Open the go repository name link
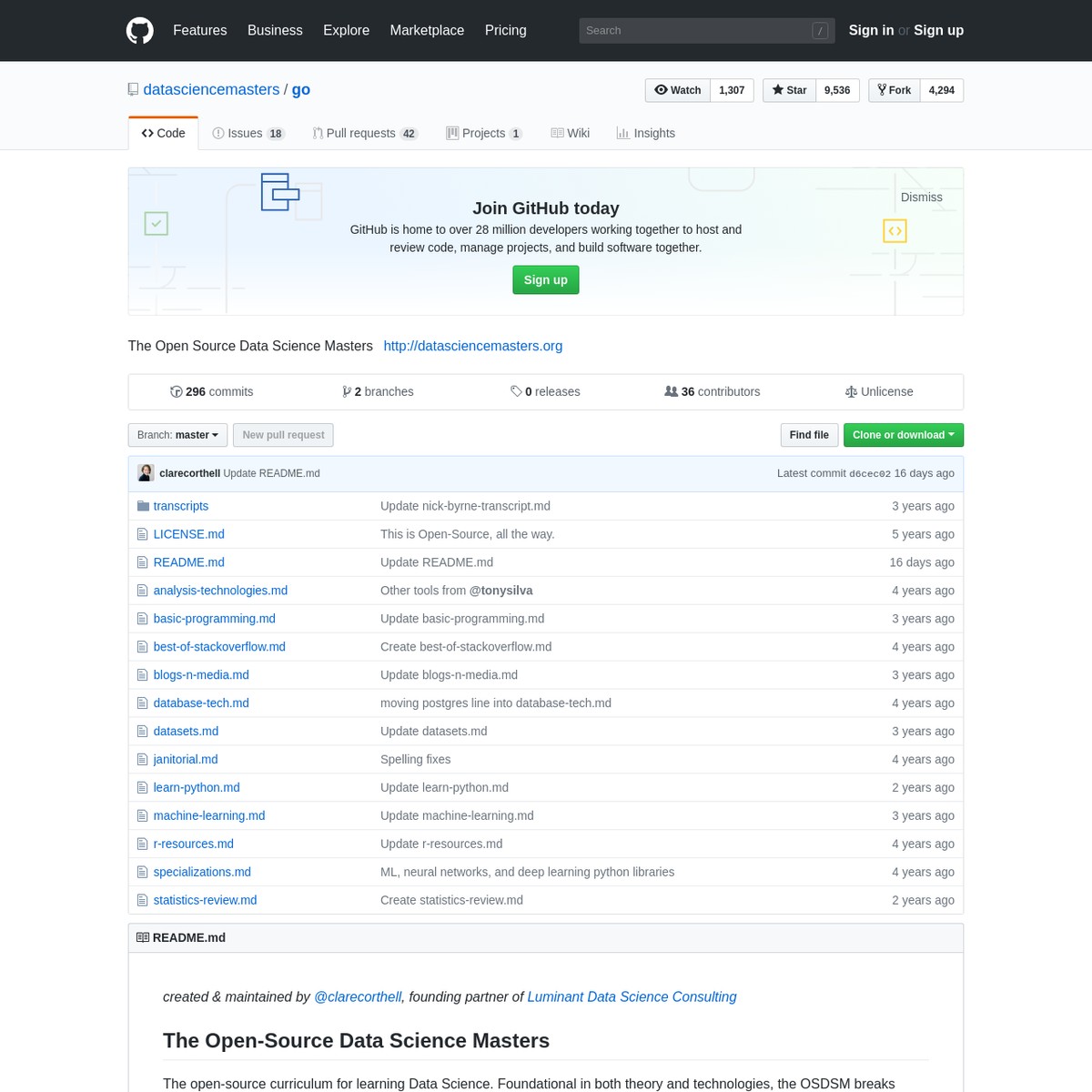The image size is (1092, 1092). tap(301, 89)
